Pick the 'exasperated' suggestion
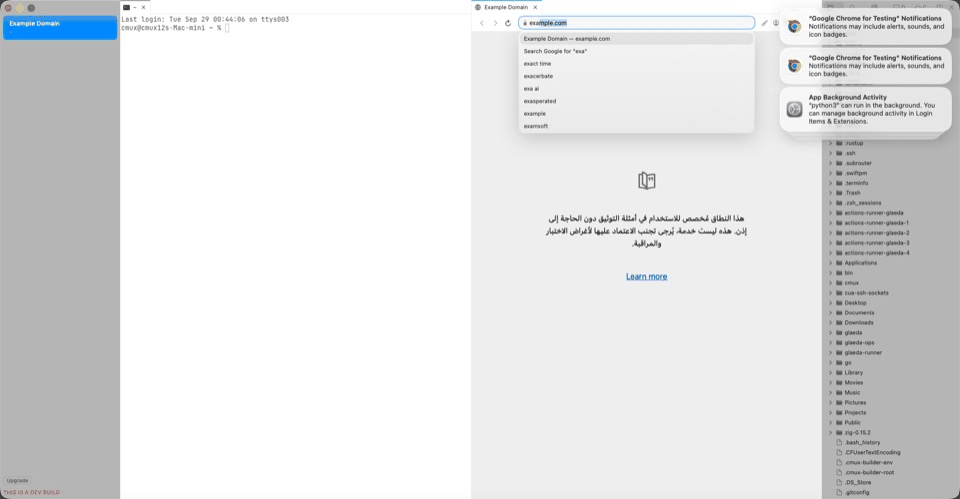Viewport: 960px width, 499px height. [x=636, y=101]
